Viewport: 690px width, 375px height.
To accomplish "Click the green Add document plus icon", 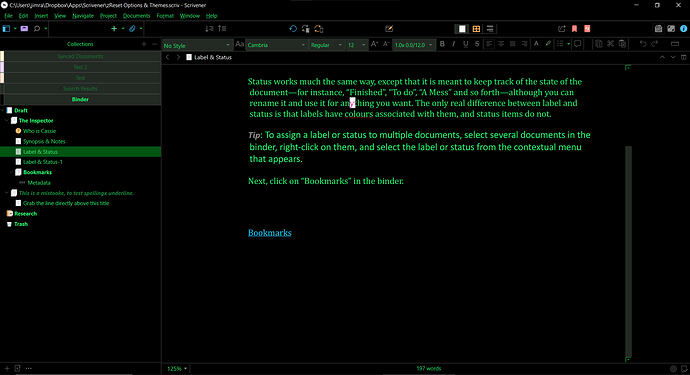I will (114, 29).
